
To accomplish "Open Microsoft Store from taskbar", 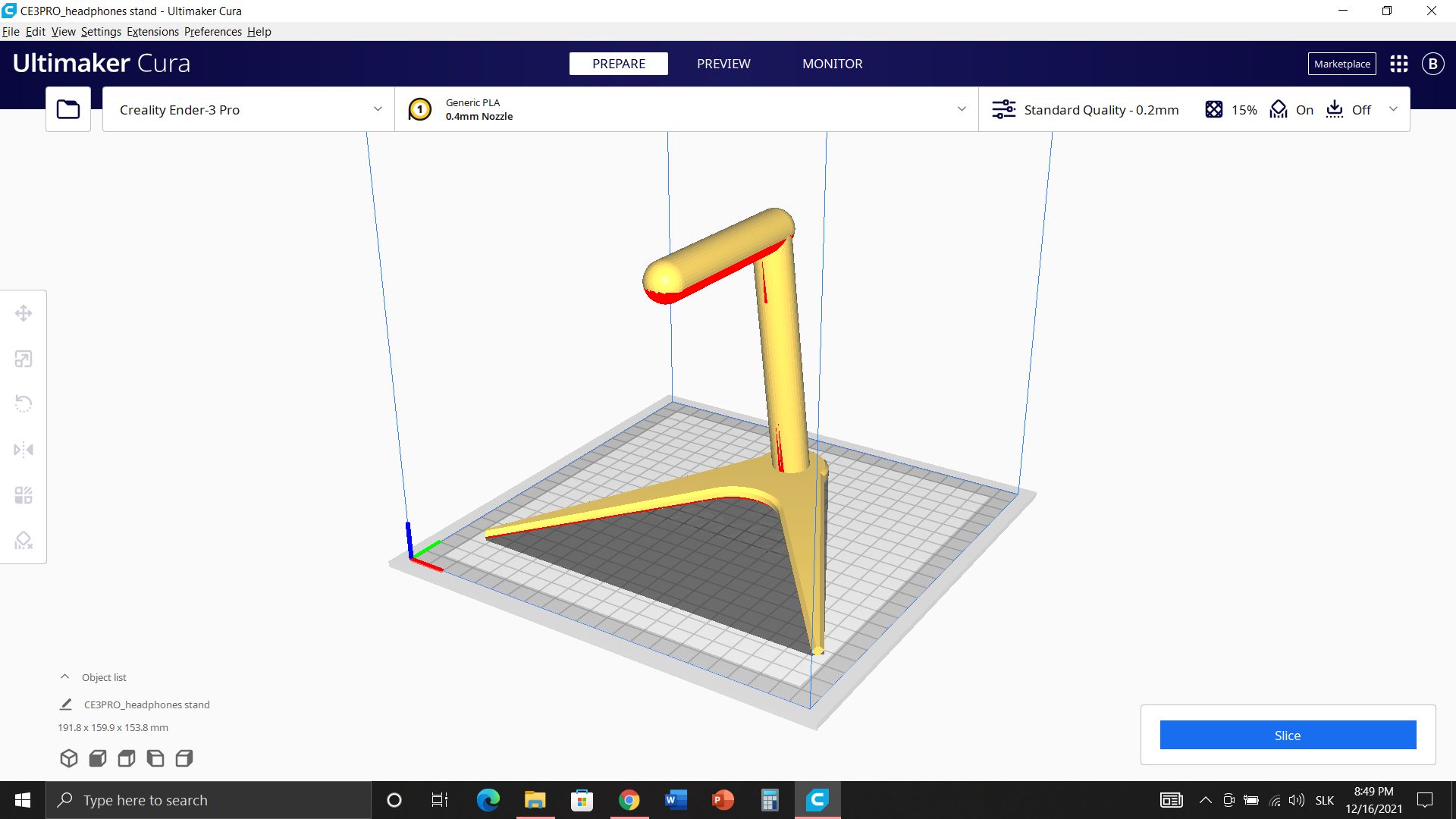I will pos(582,800).
